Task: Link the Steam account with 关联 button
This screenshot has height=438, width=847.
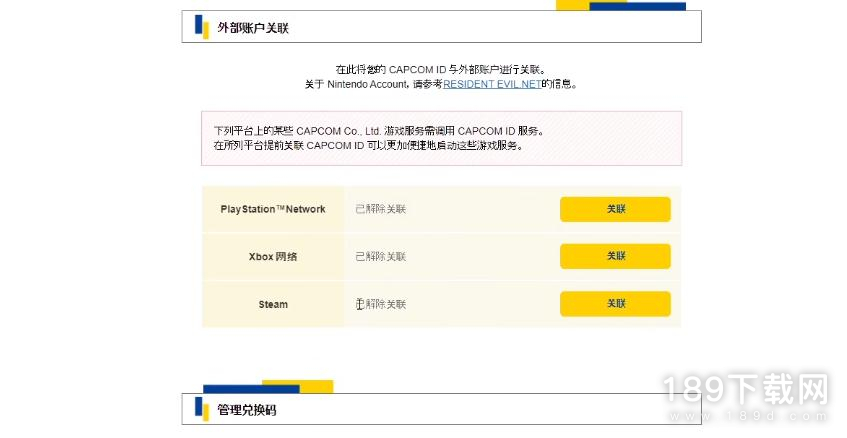Action: click(x=615, y=304)
